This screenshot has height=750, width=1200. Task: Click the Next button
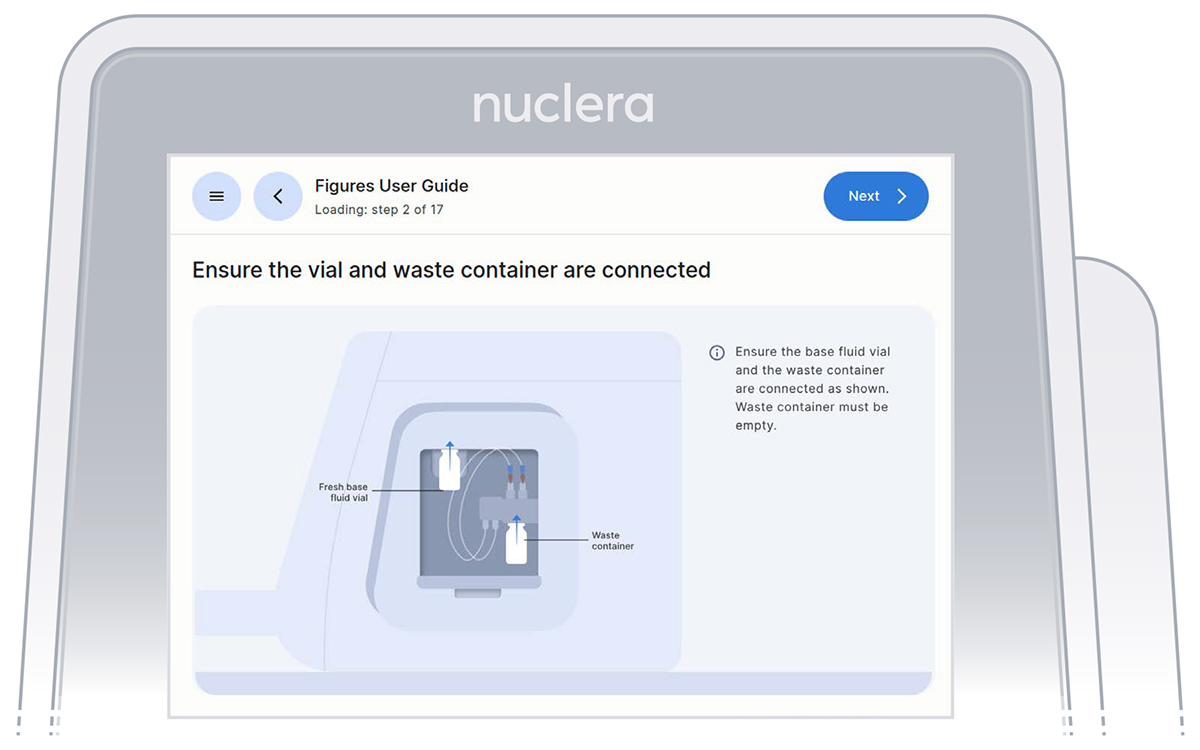click(x=876, y=196)
